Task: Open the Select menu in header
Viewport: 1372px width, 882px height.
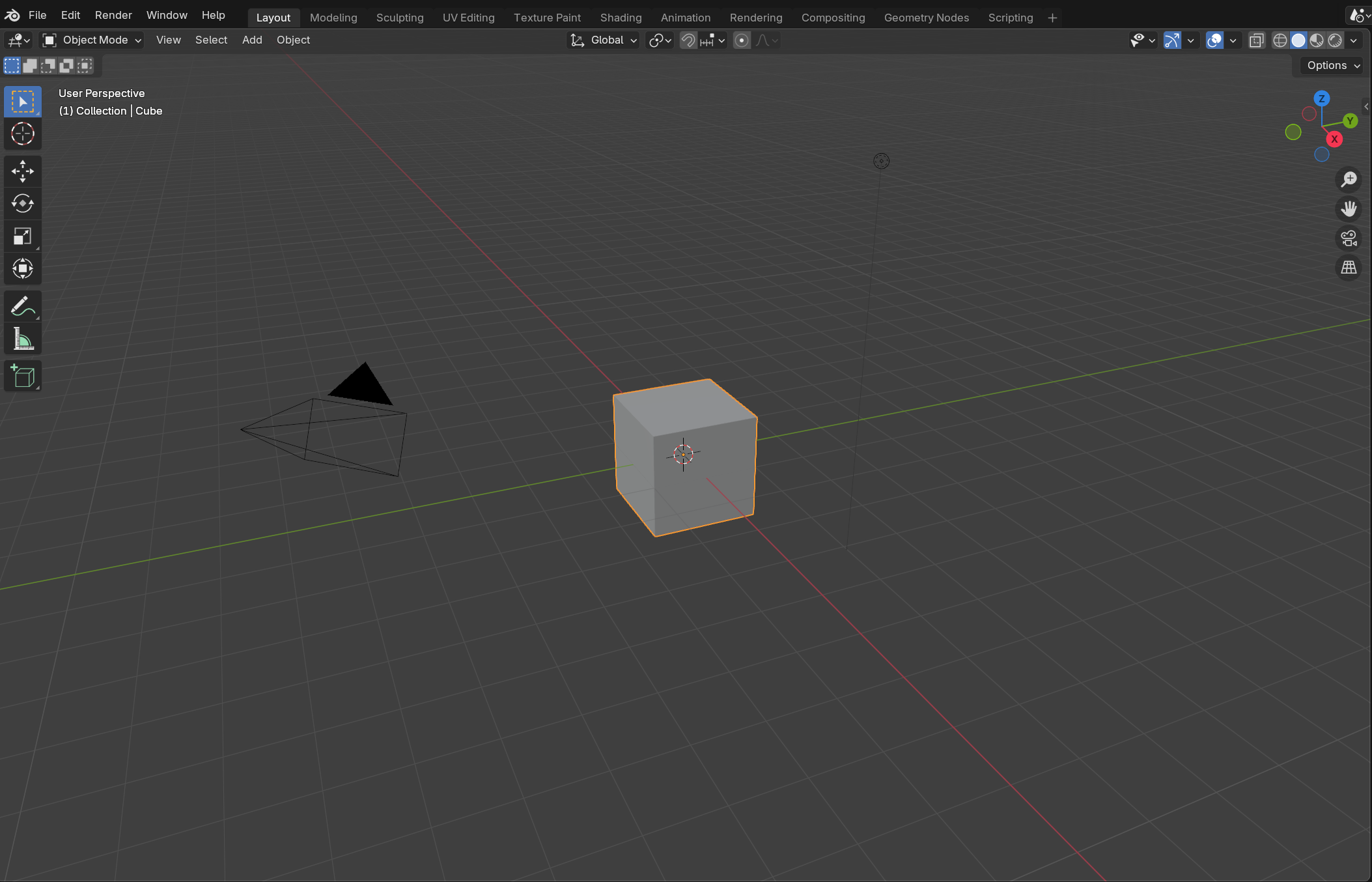Action: (211, 40)
